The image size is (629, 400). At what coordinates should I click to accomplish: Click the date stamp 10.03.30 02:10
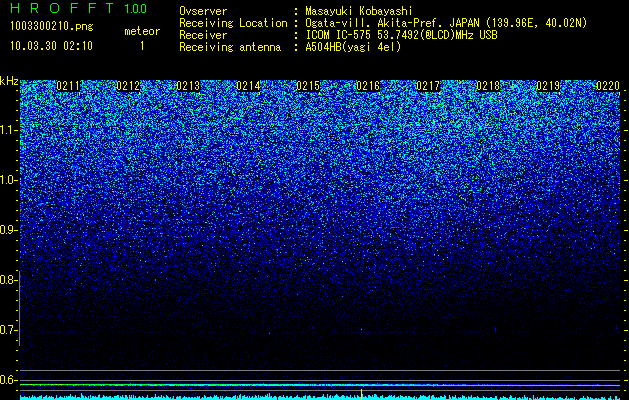point(51,46)
